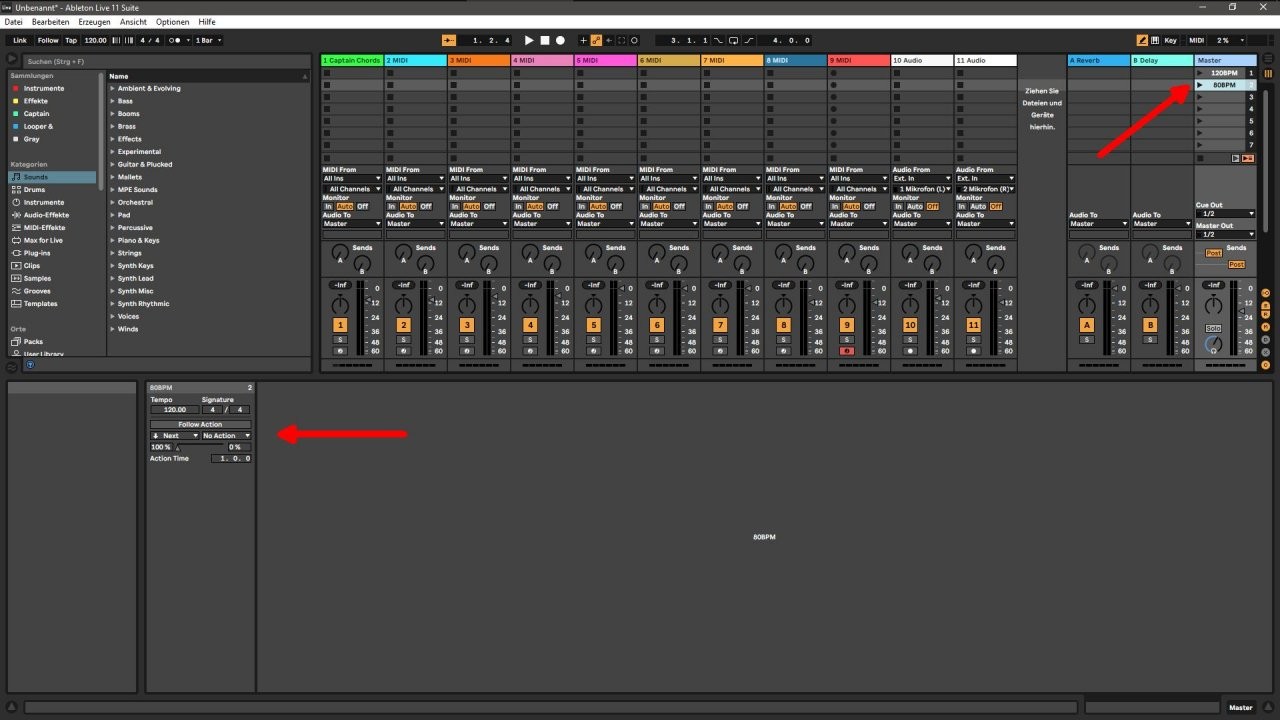Enable the Loop switch in transport
The height and width of the screenshot is (720, 1280).
pyautogui.click(x=733, y=40)
